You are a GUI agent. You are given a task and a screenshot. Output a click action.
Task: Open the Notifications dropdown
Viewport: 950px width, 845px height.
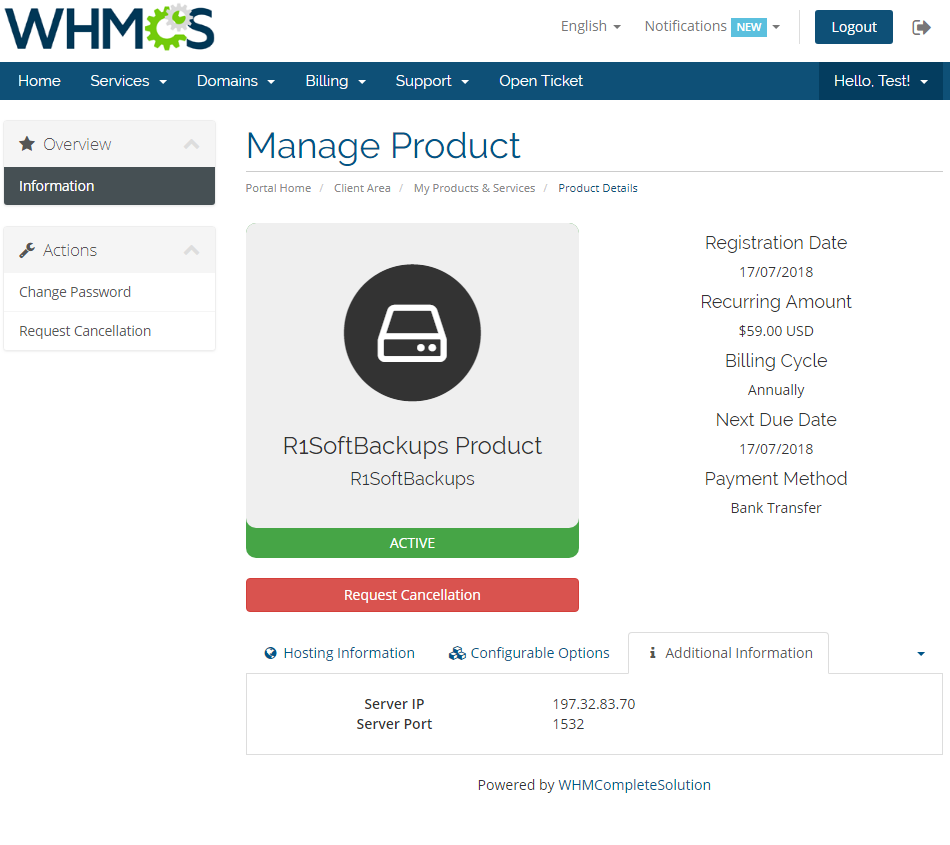[x=712, y=27]
